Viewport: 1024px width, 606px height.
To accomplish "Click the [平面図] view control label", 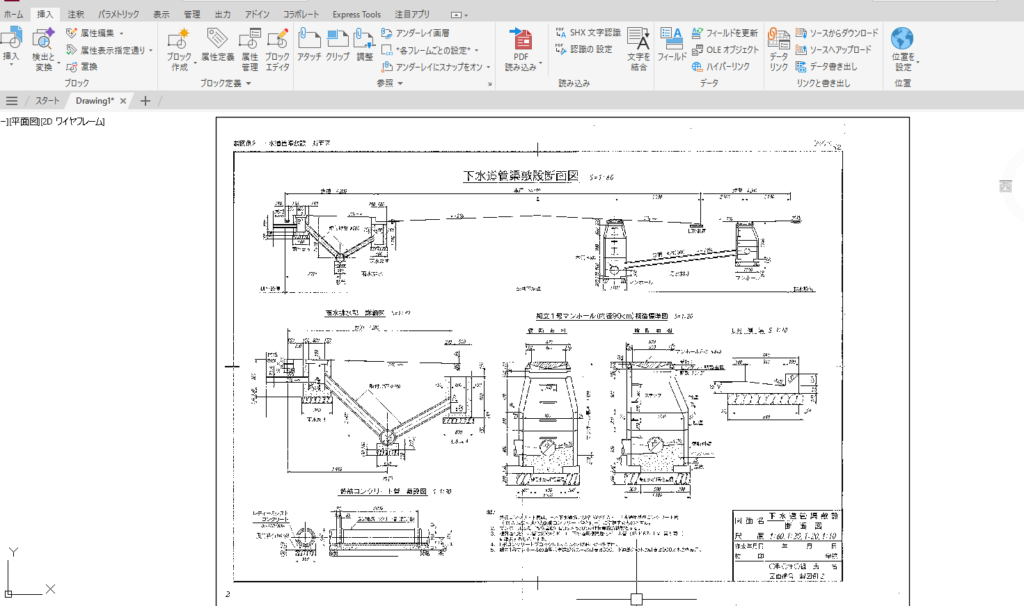I will point(23,121).
